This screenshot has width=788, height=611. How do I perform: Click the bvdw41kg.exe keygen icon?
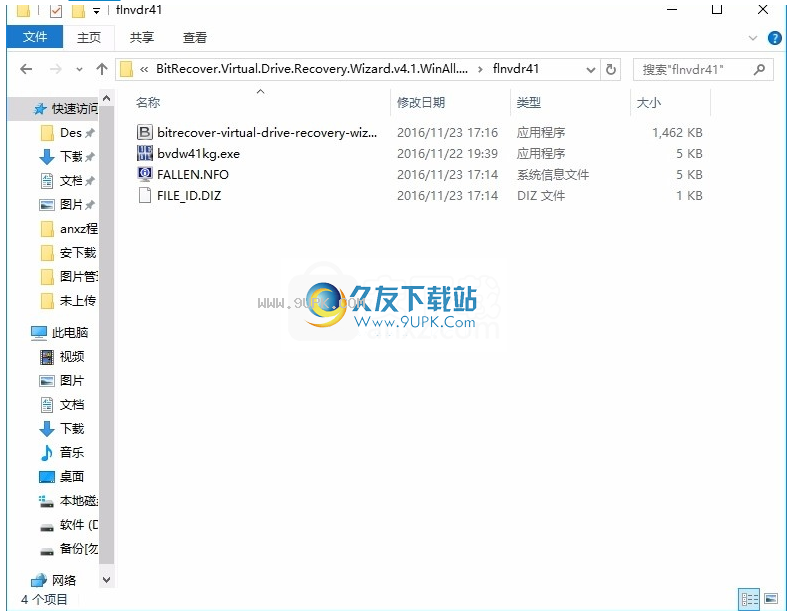coord(144,153)
